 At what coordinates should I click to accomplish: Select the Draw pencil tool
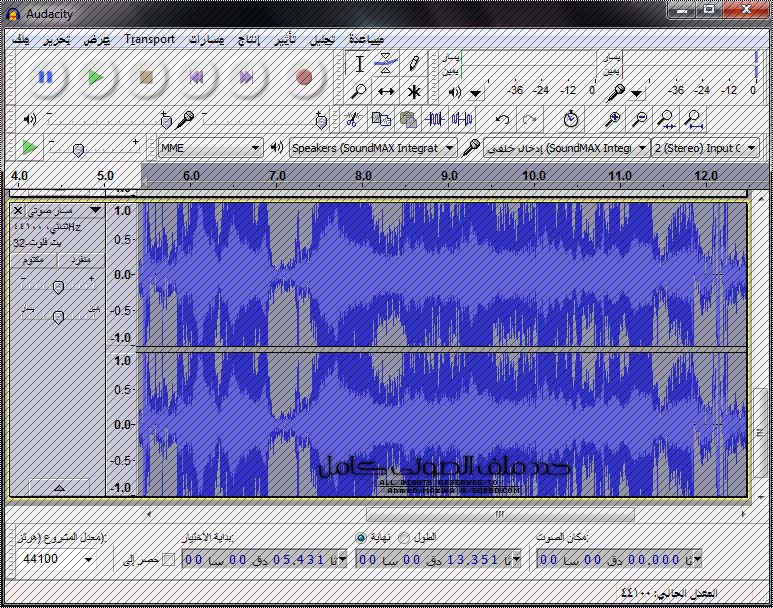[413, 64]
